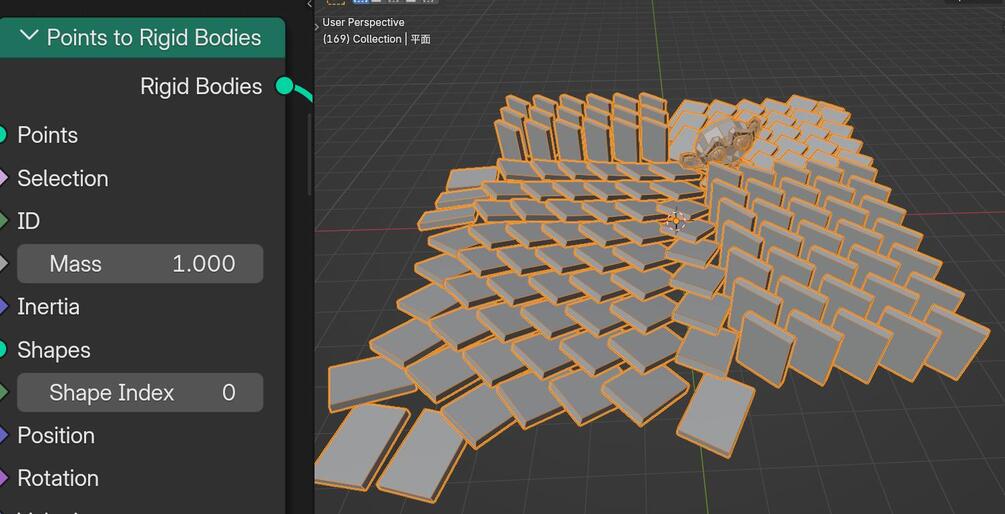Collapse the Points to Rigid Bodies node
This screenshot has width=1005, height=514.
click(x=29, y=36)
